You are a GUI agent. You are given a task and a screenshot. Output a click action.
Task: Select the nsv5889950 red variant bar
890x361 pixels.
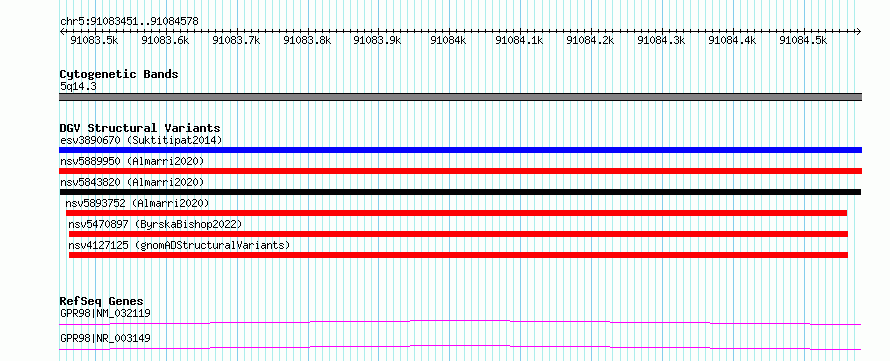pos(460,171)
